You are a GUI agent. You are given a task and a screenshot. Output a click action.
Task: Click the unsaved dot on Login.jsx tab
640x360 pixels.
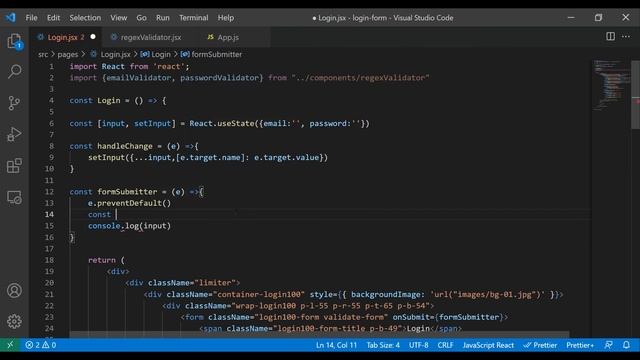click(x=93, y=37)
